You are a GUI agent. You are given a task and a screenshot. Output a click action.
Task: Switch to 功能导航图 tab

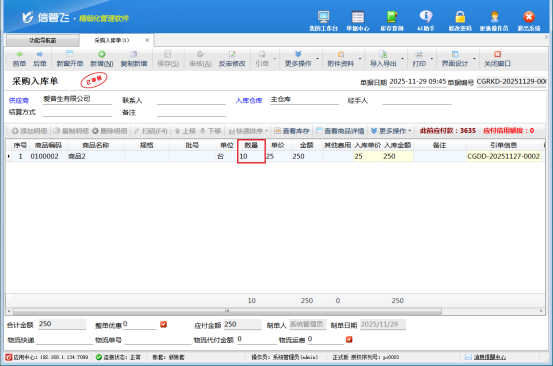tap(43, 41)
